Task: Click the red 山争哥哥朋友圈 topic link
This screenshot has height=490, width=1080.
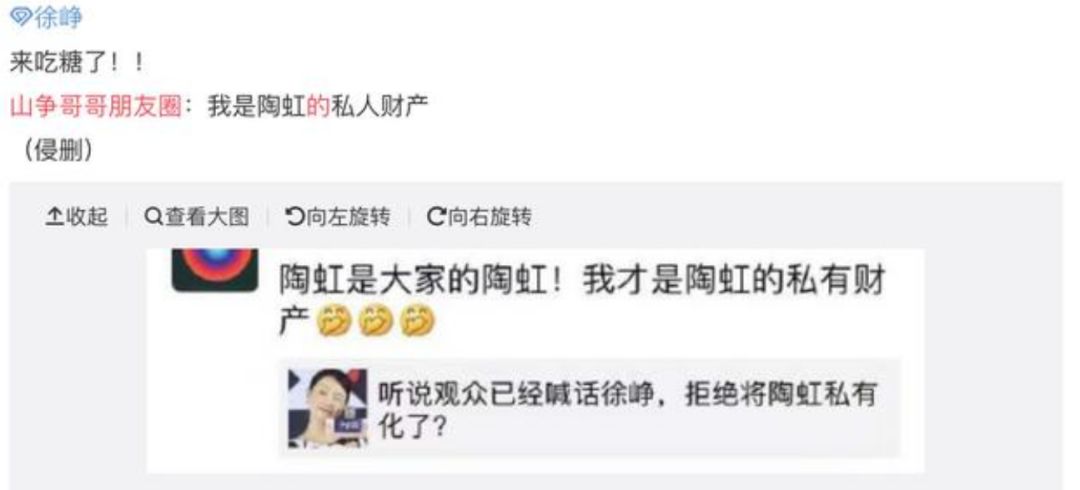Action: 96,107
